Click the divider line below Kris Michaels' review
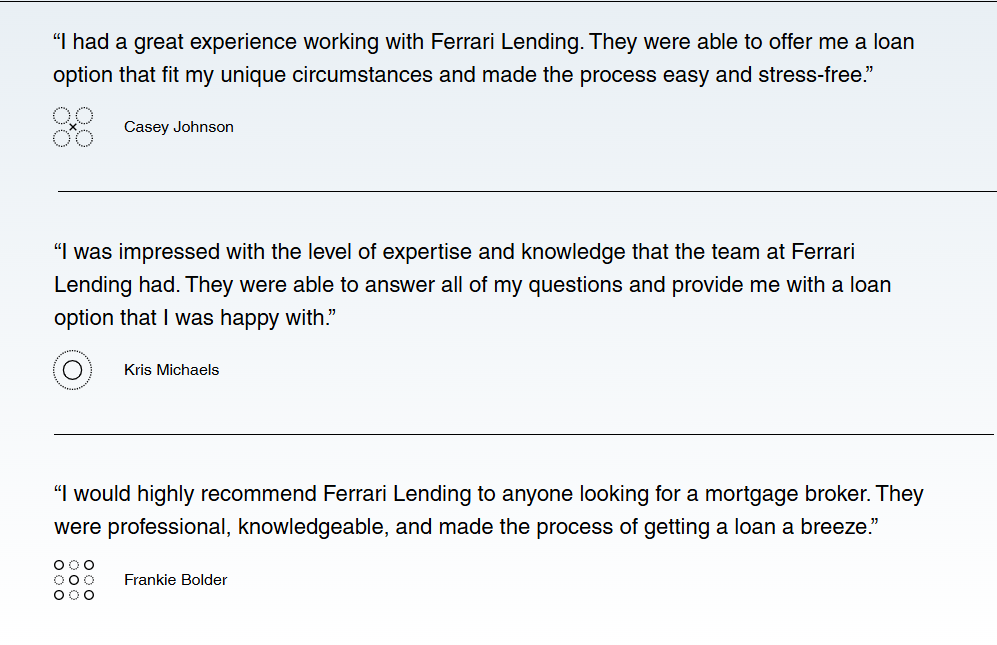The height and width of the screenshot is (645, 997). (523, 434)
